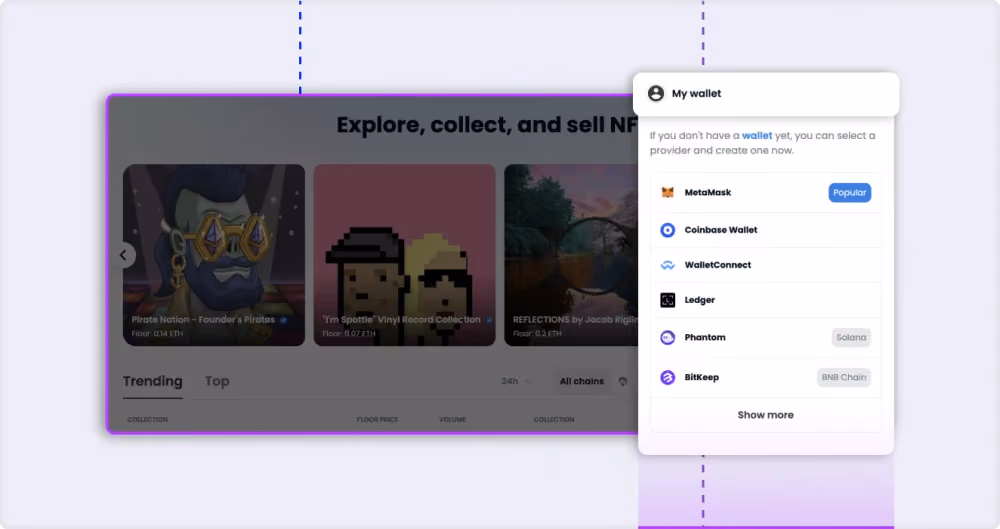Screen dimensions: 1000x529
Task: Click the VOLUME column header
Action: (x=452, y=419)
